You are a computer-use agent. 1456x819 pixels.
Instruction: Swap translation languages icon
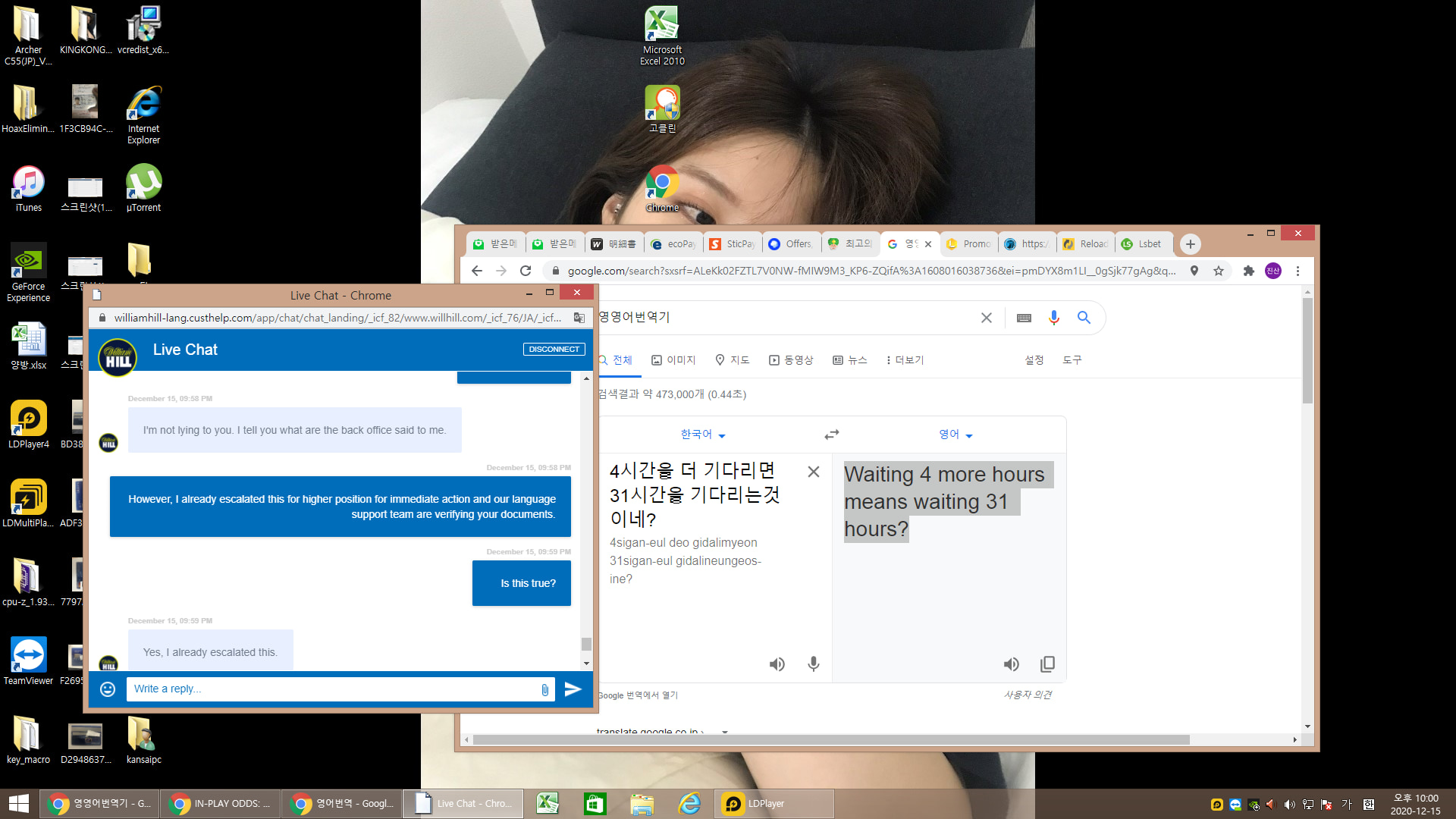pyautogui.click(x=832, y=435)
